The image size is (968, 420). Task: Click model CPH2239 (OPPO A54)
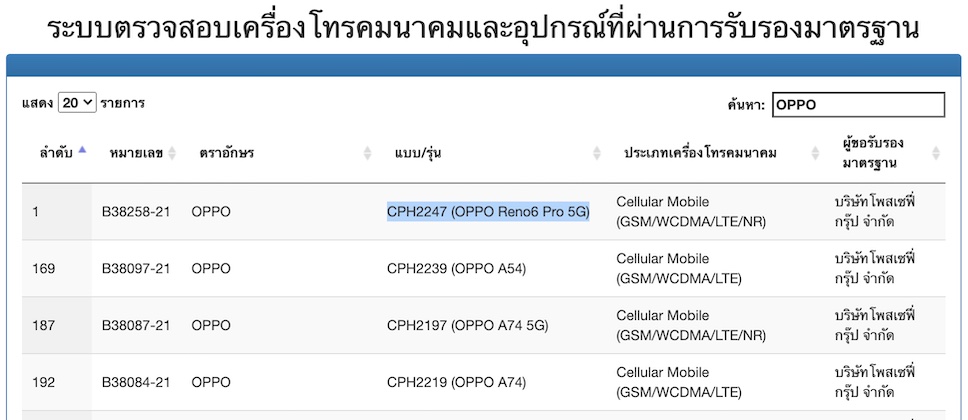[456, 268]
